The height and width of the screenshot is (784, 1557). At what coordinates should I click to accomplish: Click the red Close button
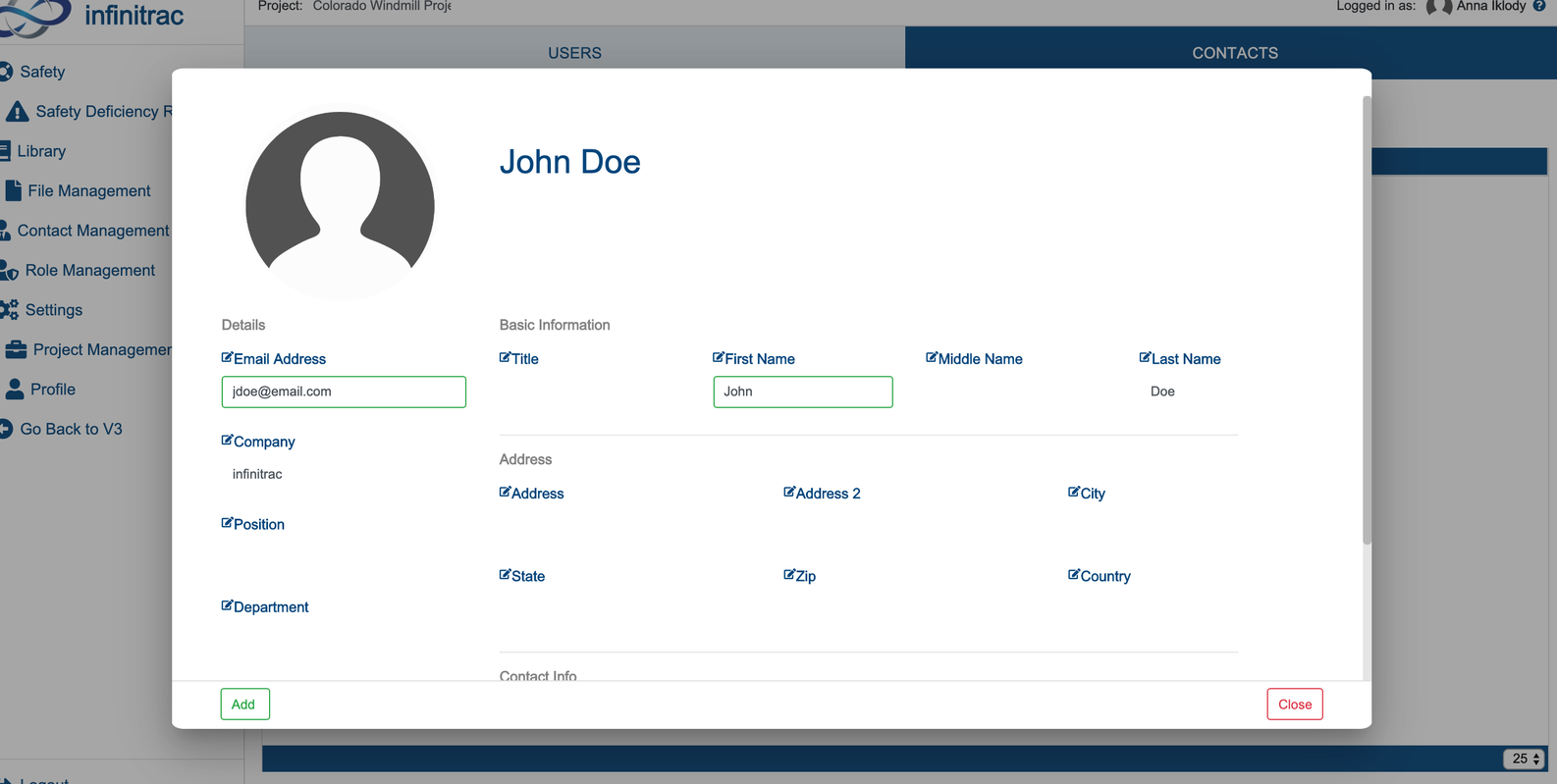[1295, 704]
